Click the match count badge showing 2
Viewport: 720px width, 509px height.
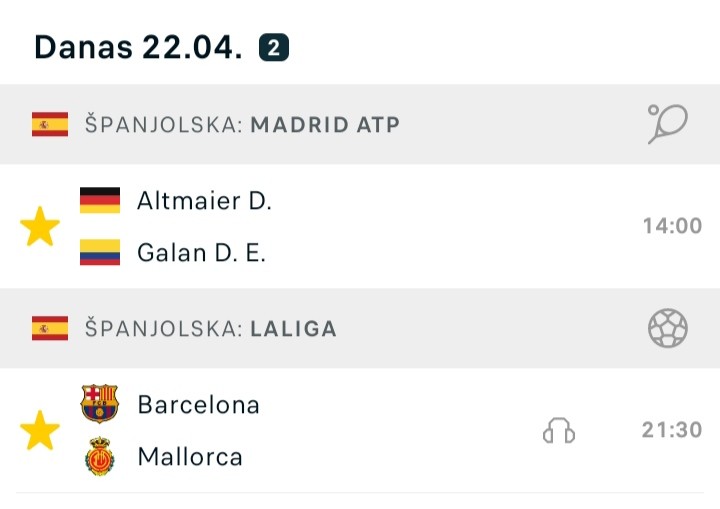[x=274, y=47]
